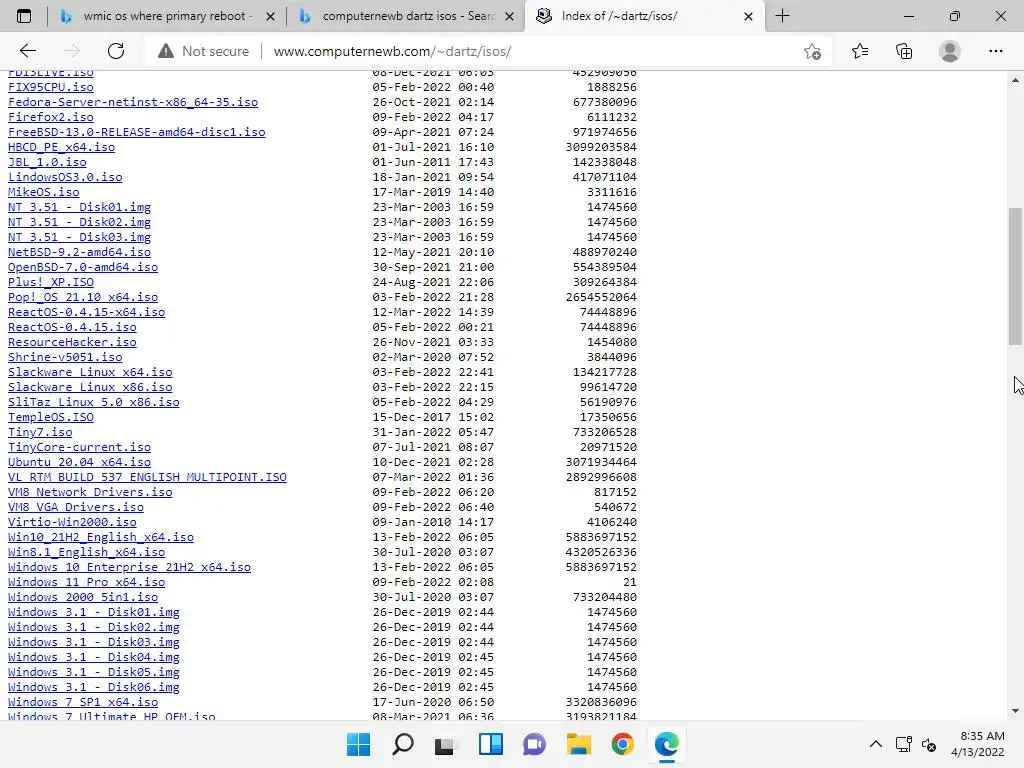Open a new tab with plus button
This screenshot has width=1024, height=768.
click(782, 16)
